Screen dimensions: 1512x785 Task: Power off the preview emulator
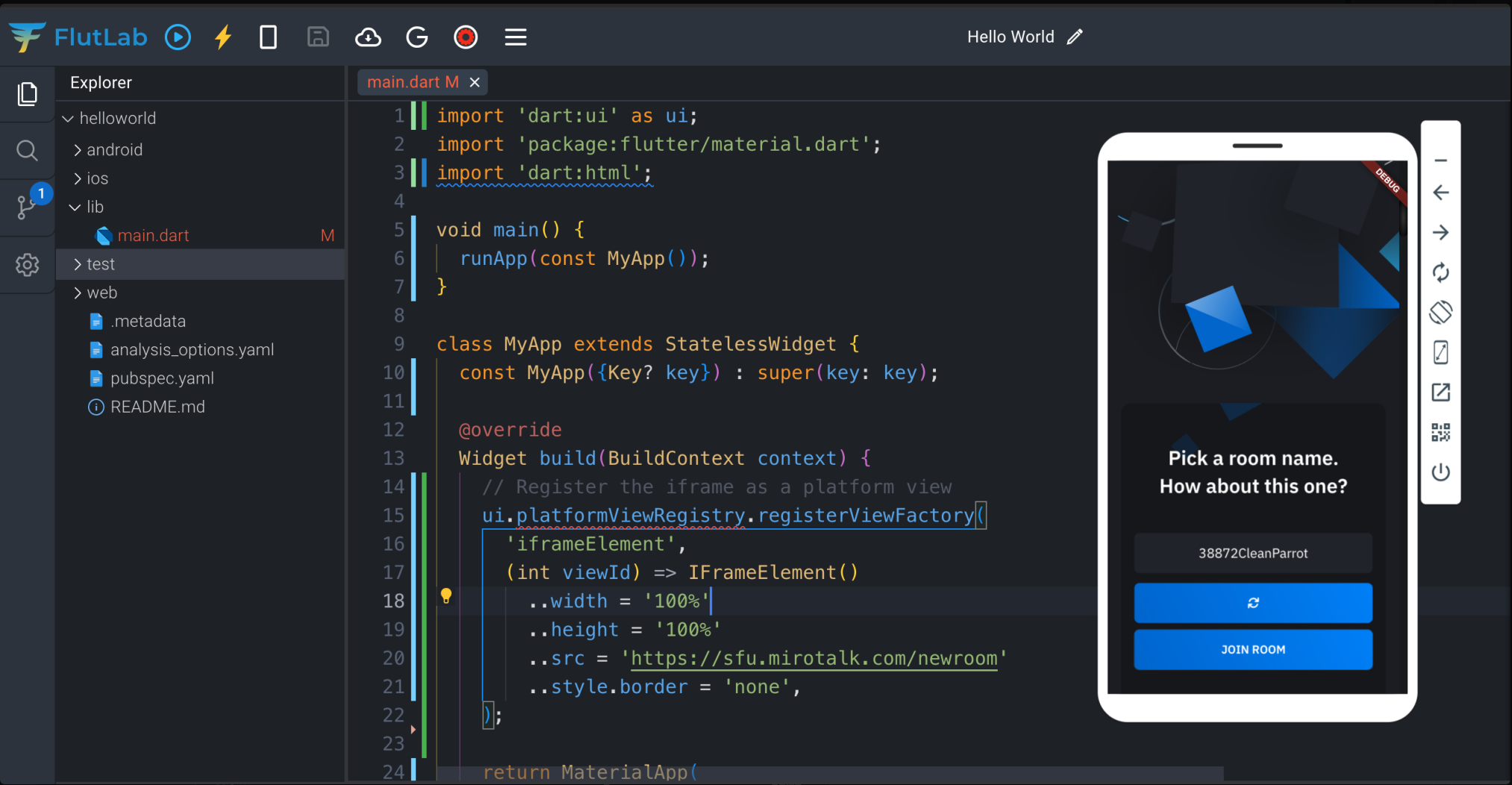1440,472
